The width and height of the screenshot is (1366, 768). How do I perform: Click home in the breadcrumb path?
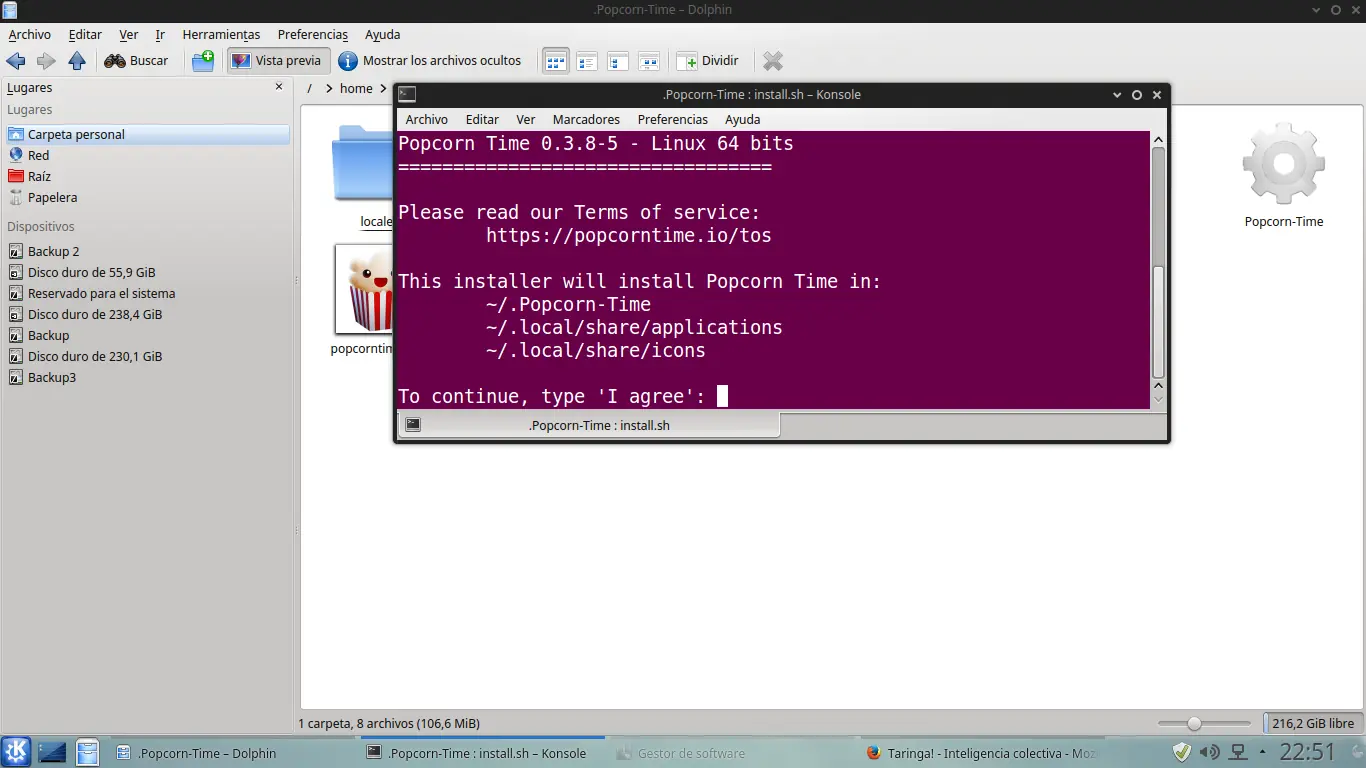(x=356, y=88)
